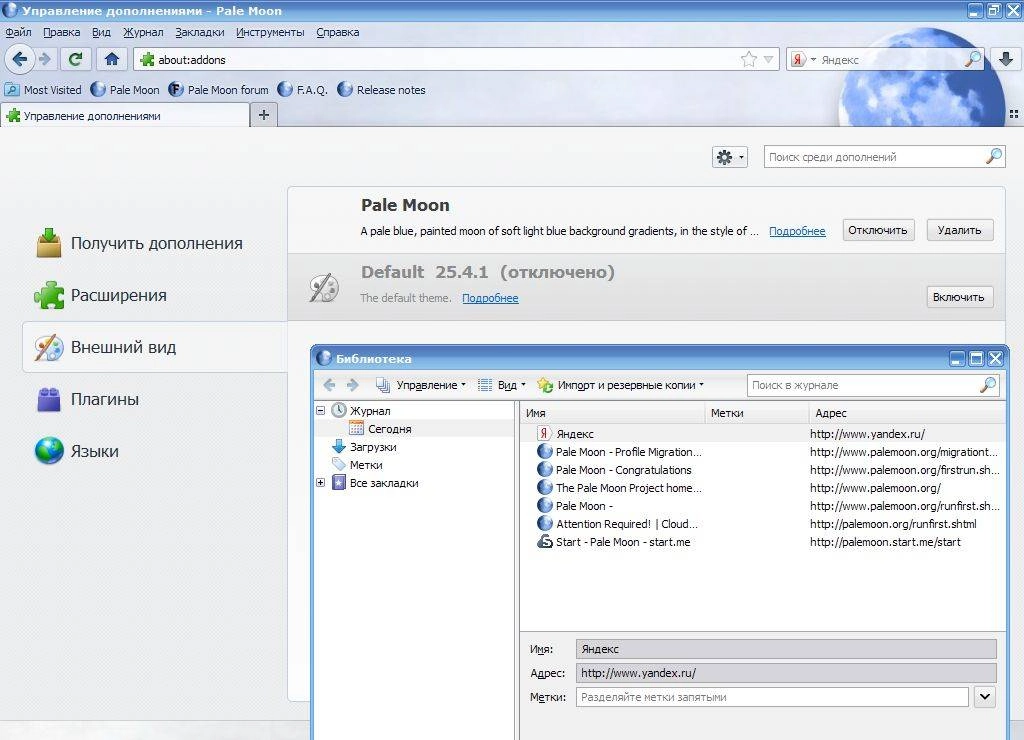The height and width of the screenshot is (740, 1024).
Task: Expand the Все закладки tree node
Action: pos(321,483)
